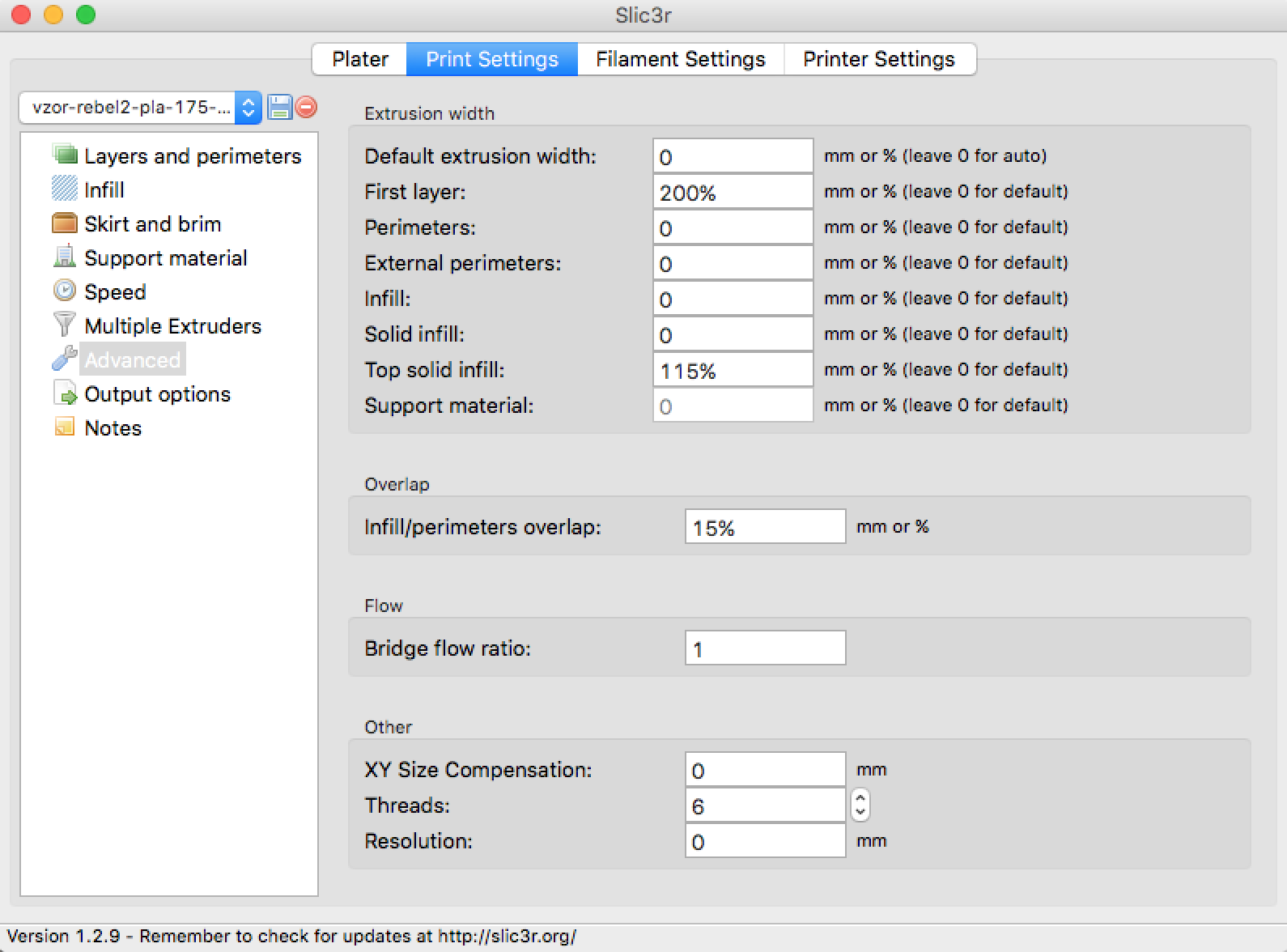Click the Layers and perimeters icon

[x=65, y=155]
